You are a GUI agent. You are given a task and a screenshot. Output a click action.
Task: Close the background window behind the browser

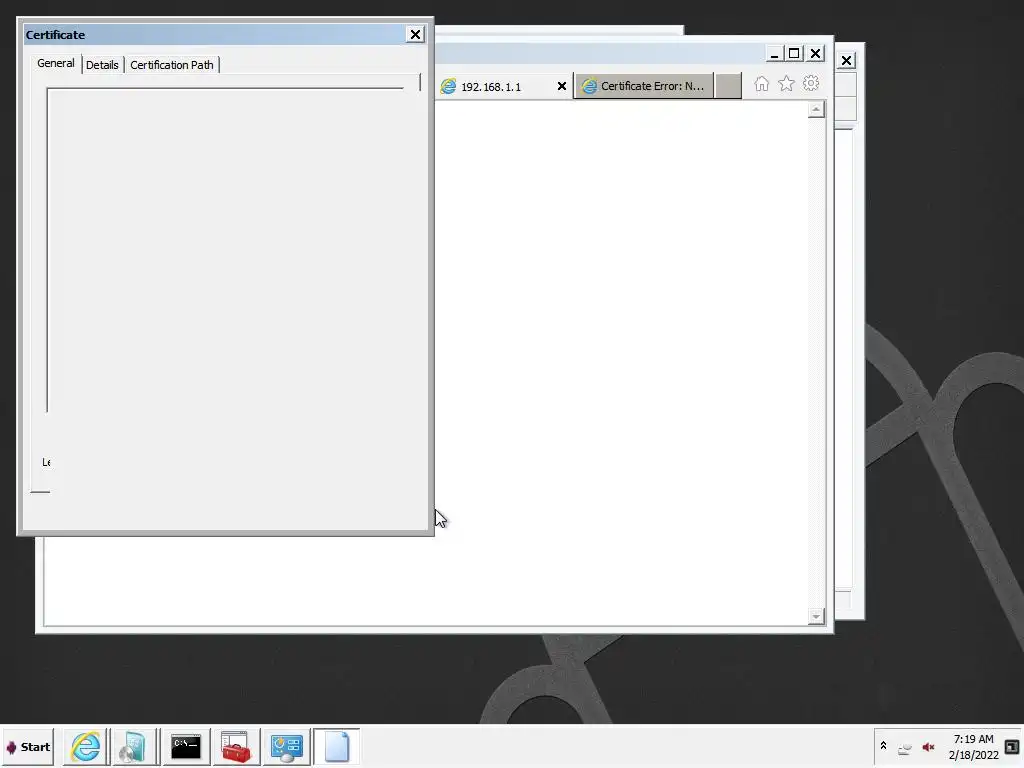click(x=846, y=61)
